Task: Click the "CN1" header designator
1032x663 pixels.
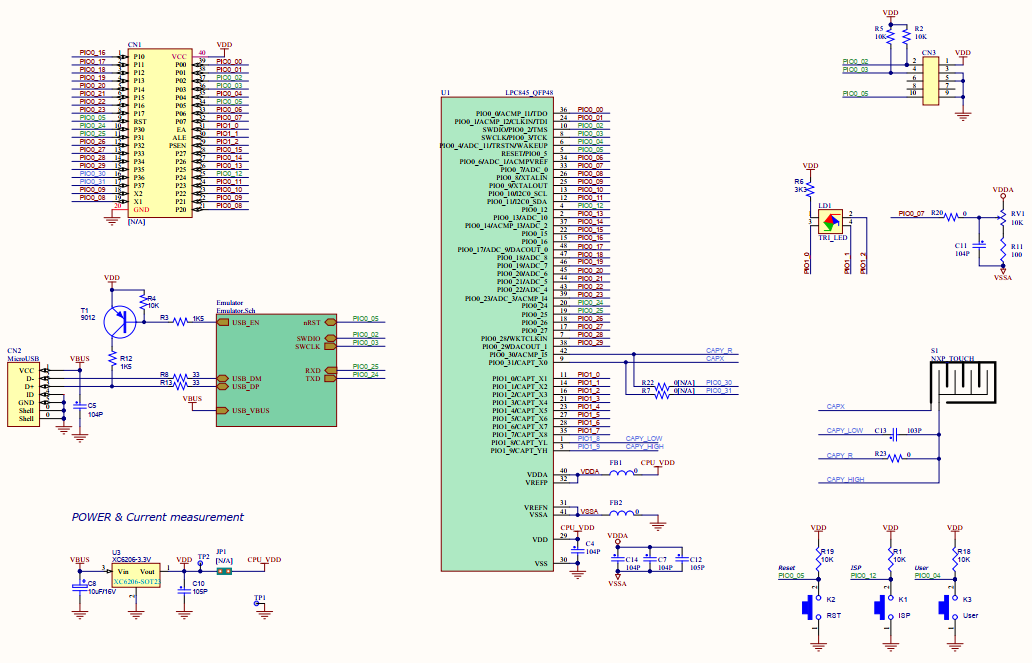Action: [134, 45]
